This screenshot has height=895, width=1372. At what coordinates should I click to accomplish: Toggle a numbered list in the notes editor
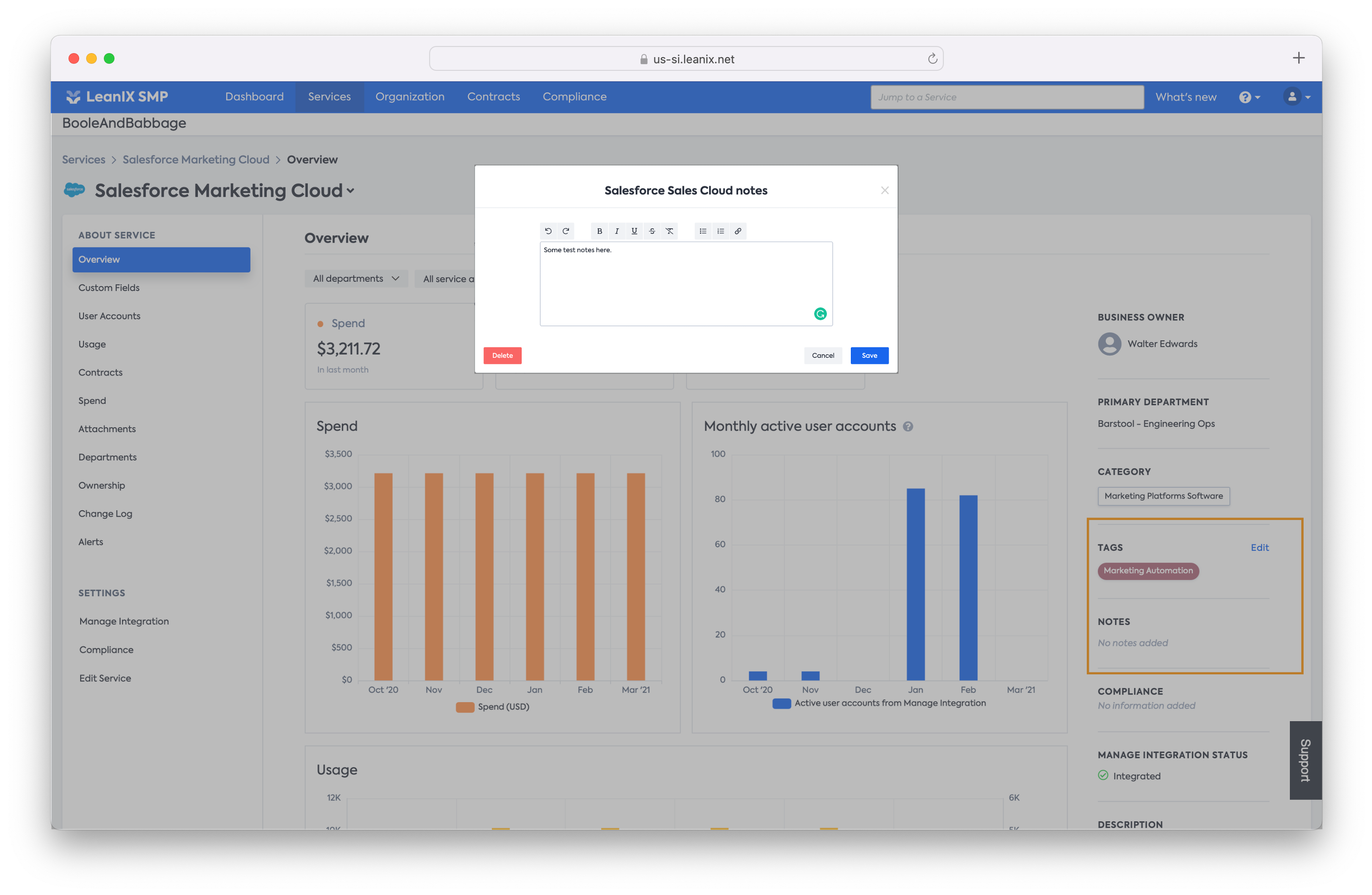(720, 231)
